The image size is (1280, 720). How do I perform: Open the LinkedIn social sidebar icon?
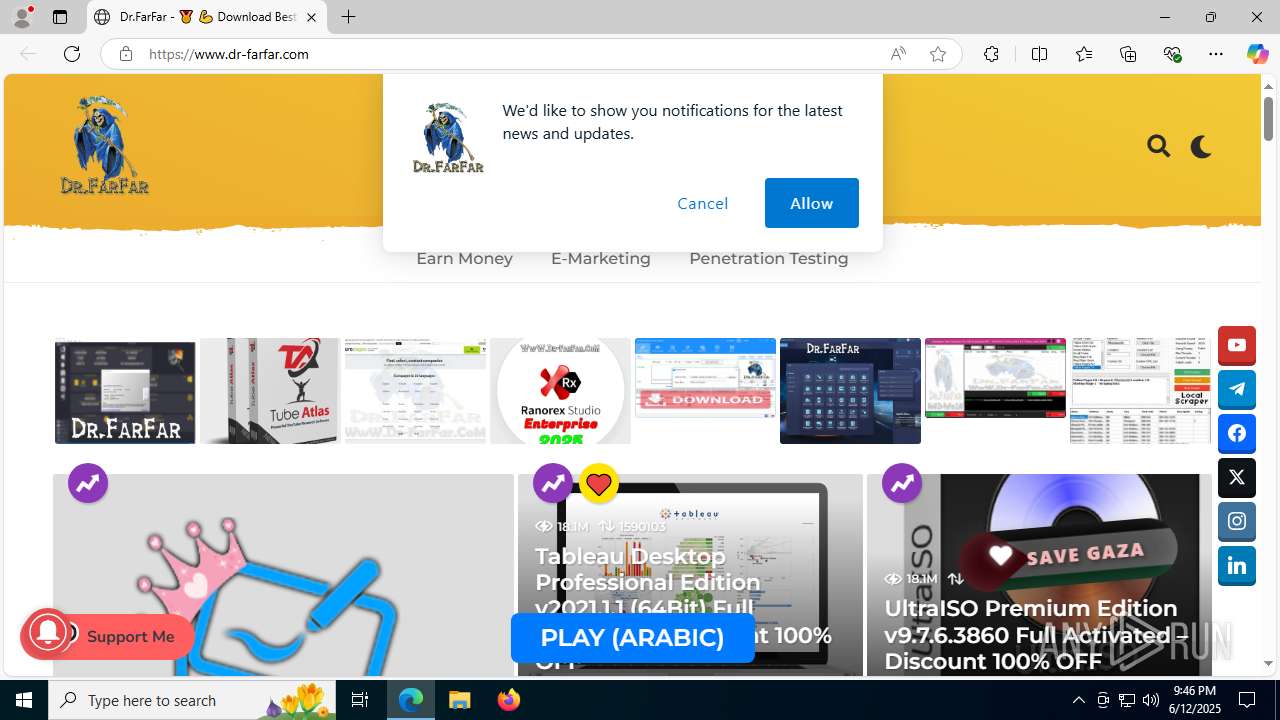tap(1237, 566)
